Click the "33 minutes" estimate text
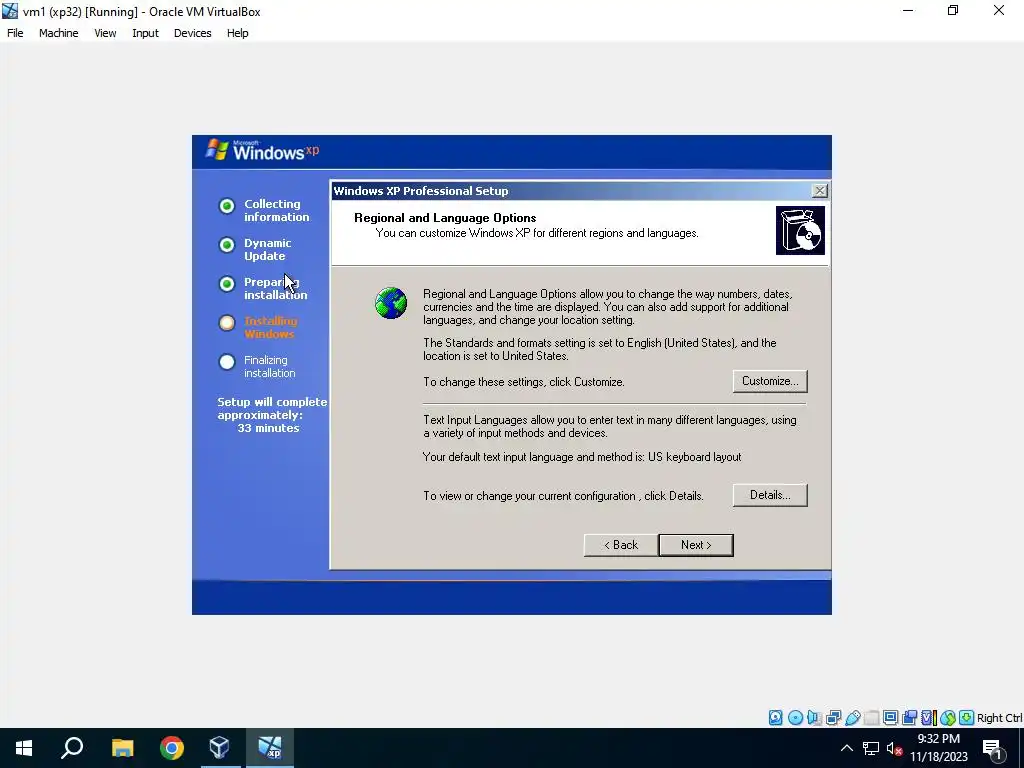This screenshot has height=768, width=1024. (268, 428)
